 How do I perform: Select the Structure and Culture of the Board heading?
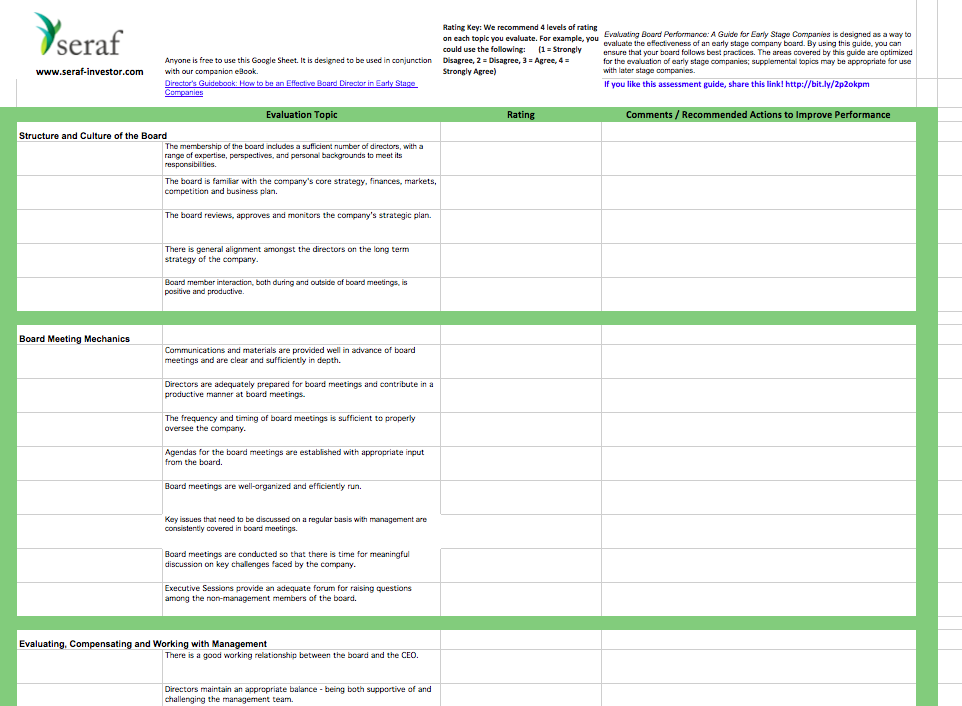point(93,136)
